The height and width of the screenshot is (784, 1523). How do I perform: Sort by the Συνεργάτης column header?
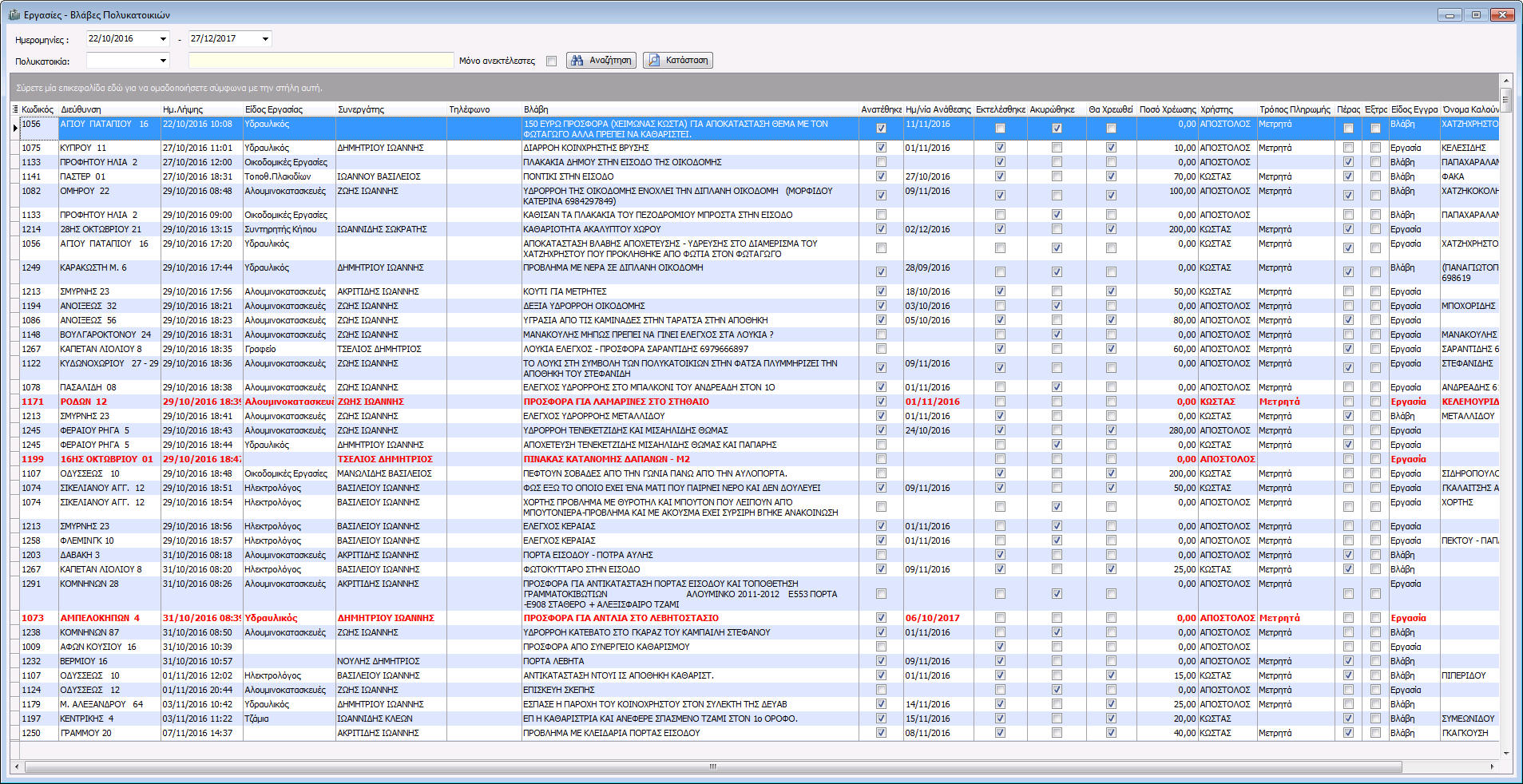point(391,109)
